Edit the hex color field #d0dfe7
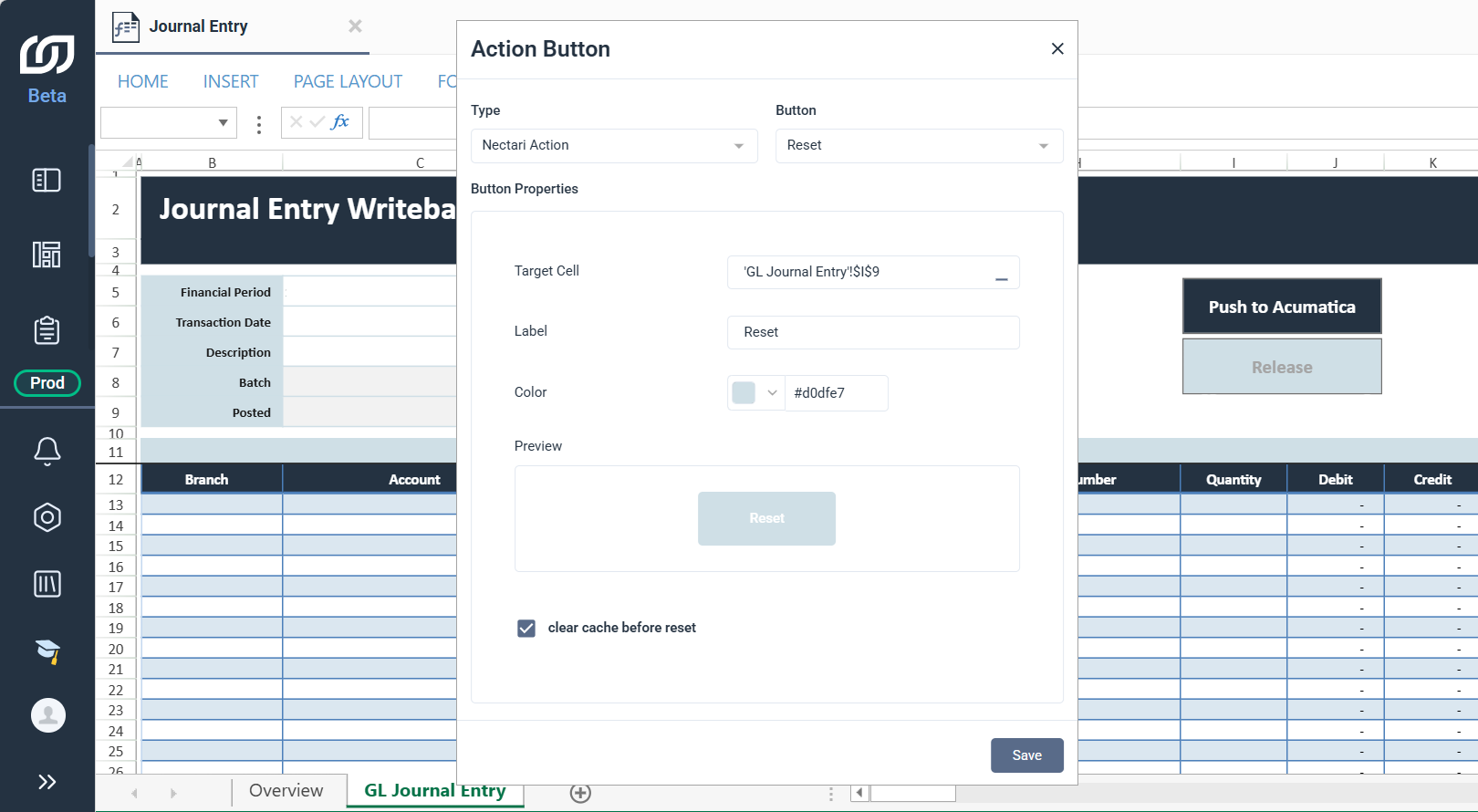Screen dimensions: 1478x812 [836, 393]
